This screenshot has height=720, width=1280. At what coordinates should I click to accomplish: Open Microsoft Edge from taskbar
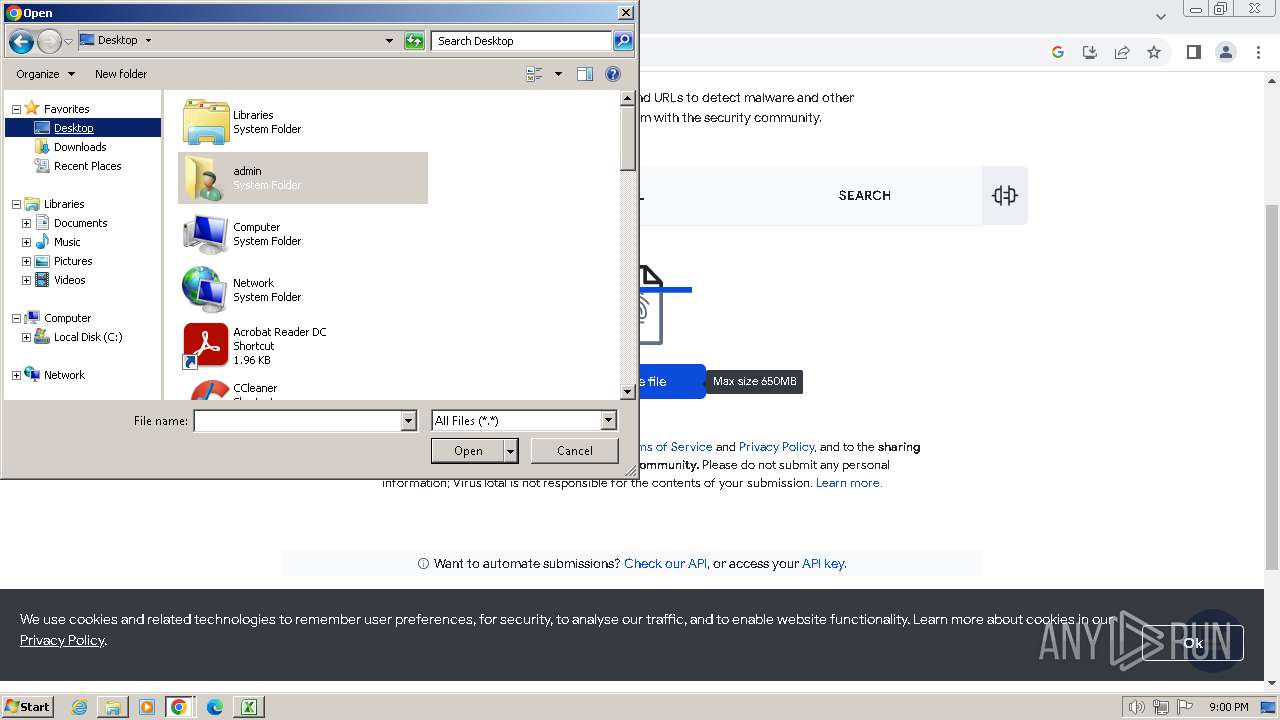(x=214, y=707)
